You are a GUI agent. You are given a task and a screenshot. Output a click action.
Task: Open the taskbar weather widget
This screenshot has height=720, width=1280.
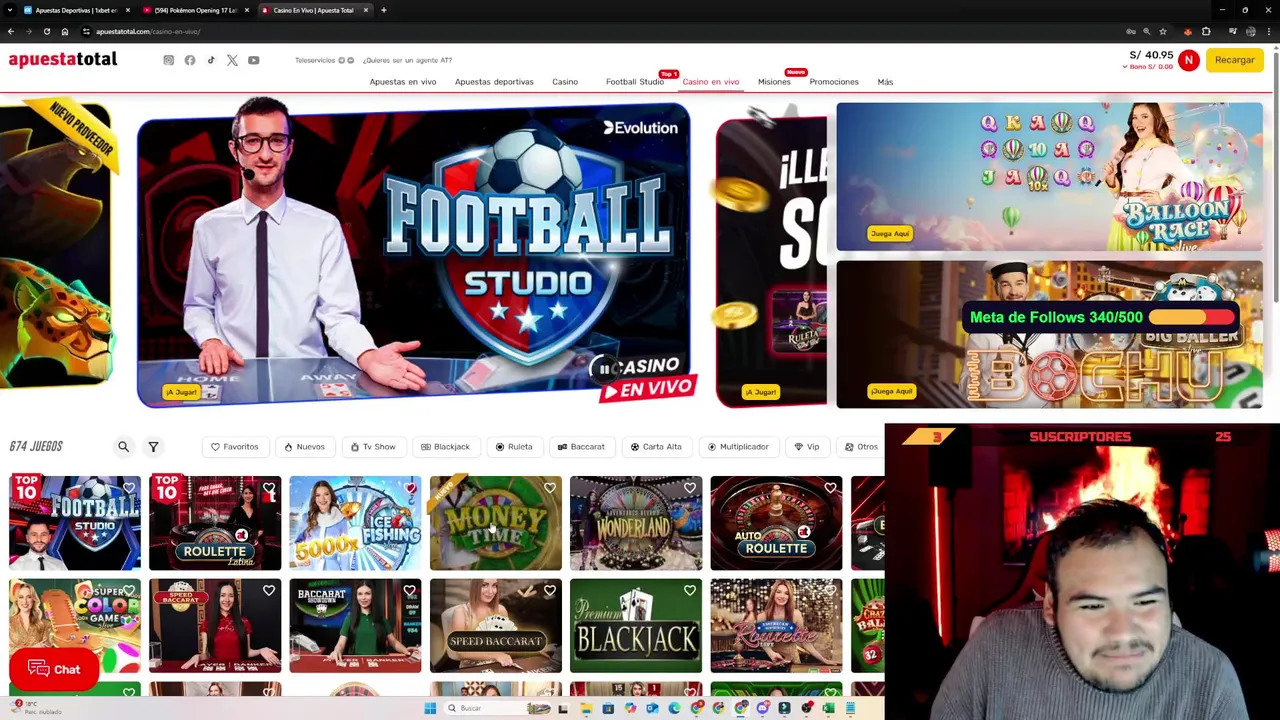pos(36,708)
